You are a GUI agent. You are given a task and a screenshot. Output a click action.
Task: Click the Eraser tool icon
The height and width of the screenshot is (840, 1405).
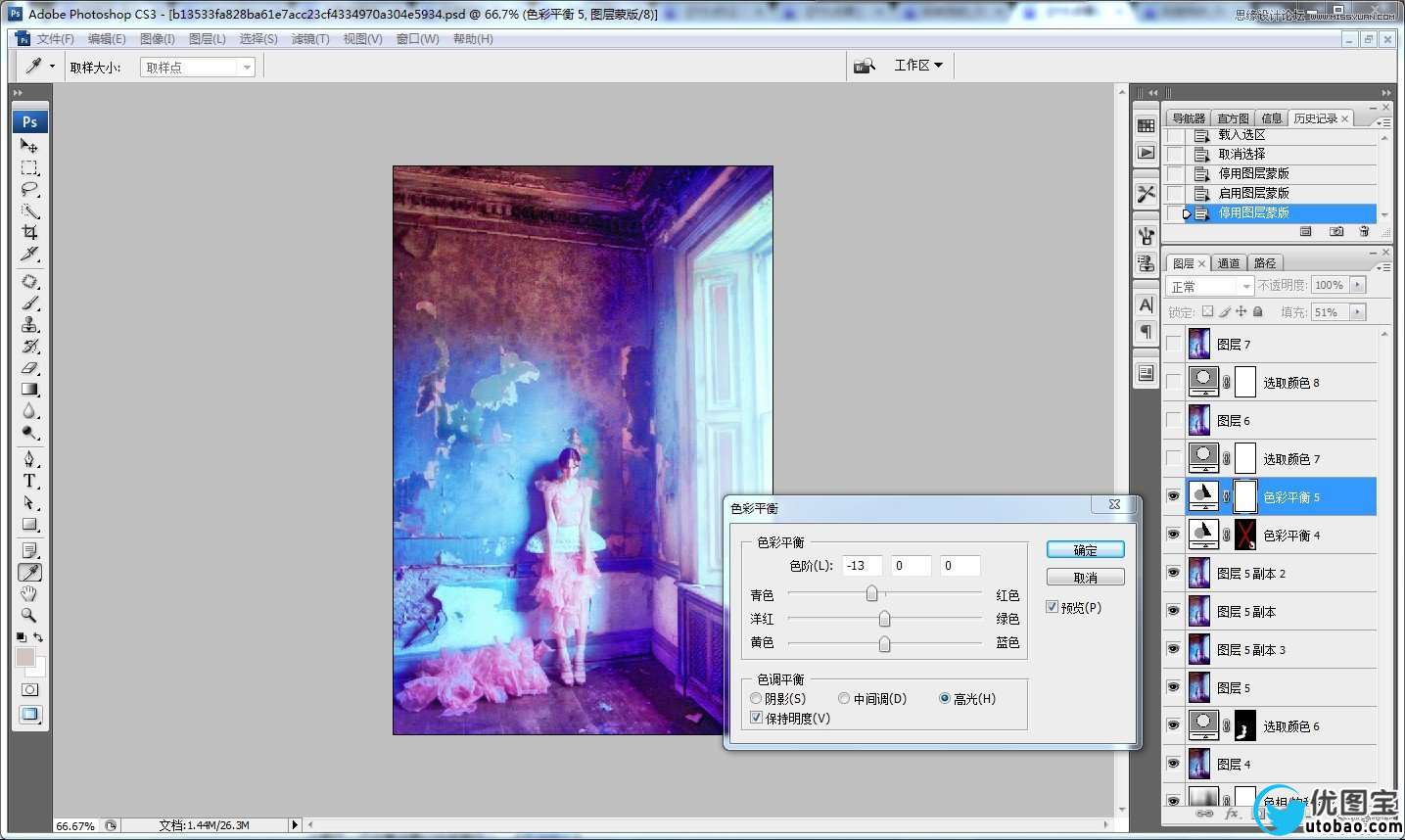click(x=29, y=368)
